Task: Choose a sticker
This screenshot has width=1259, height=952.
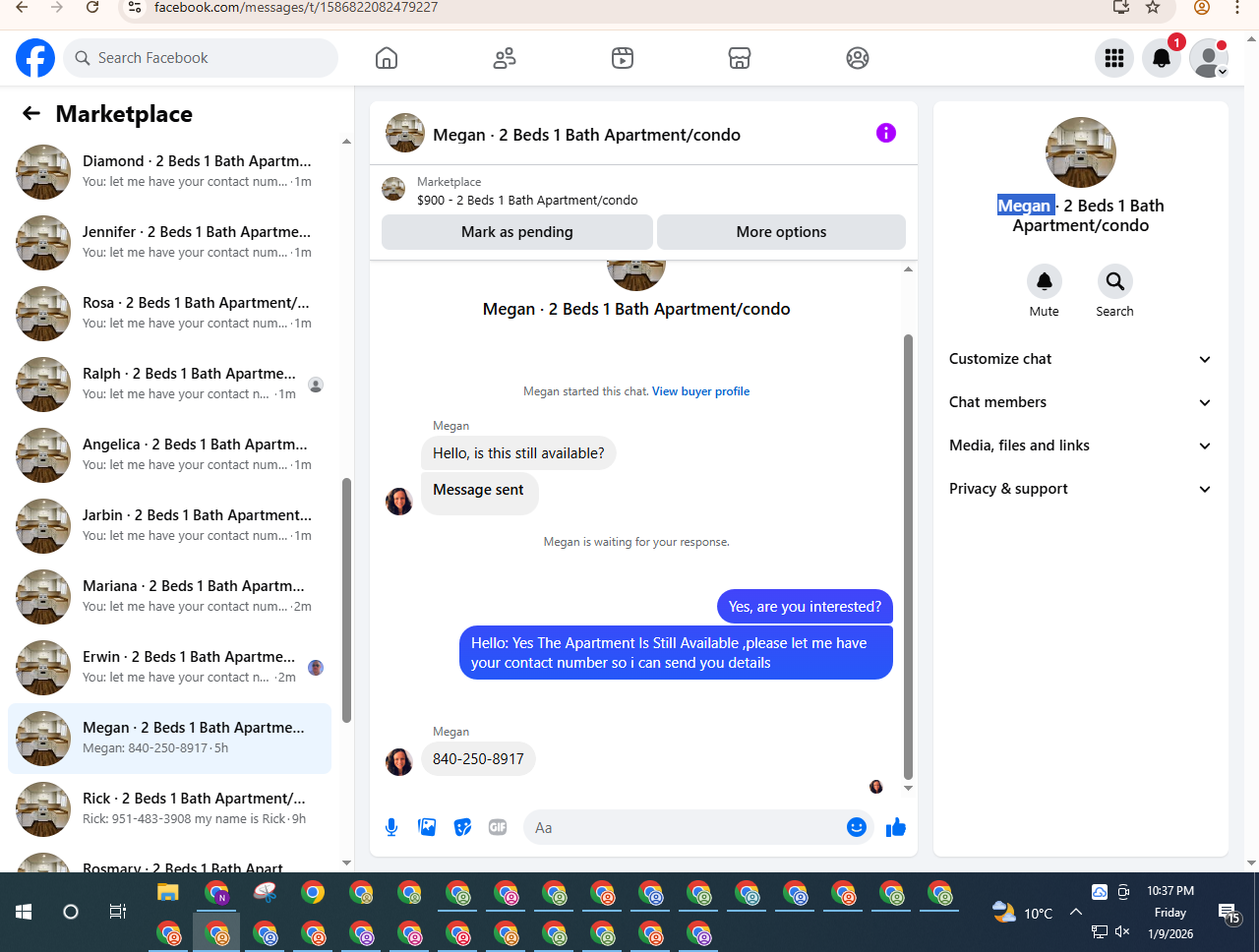Action: click(462, 827)
